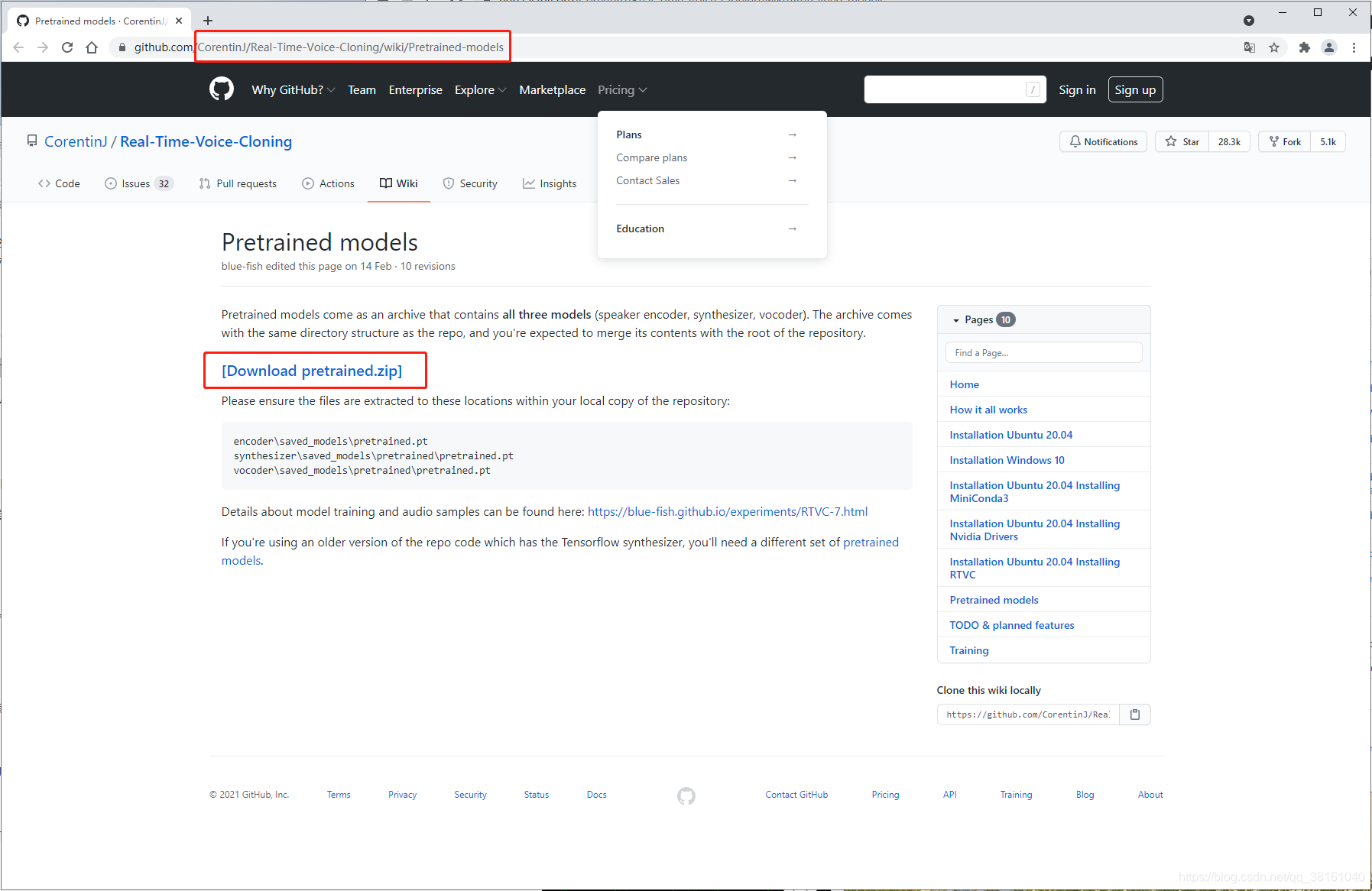Copy the wiki clone URL with clipboard icon
1372x891 pixels.
[1135, 714]
